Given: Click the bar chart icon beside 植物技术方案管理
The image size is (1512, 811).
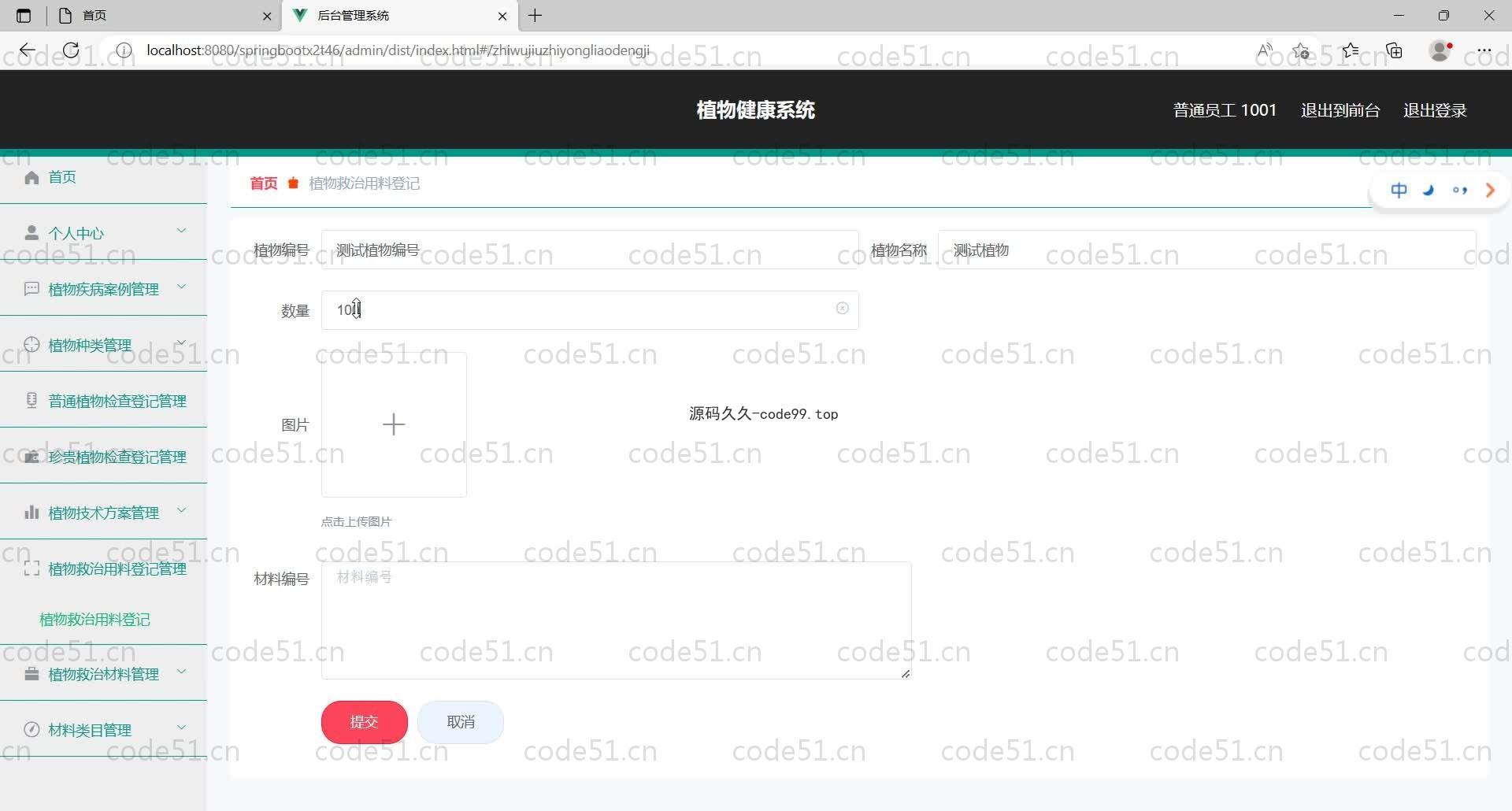Looking at the screenshot, I should click(31, 513).
